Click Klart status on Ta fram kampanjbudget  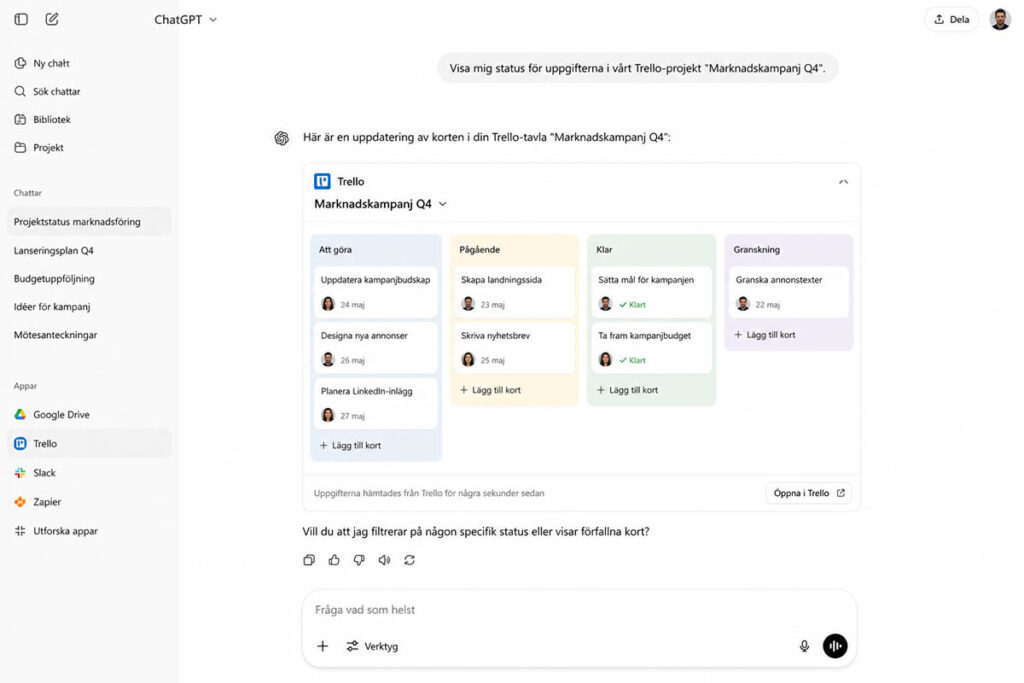click(632, 360)
